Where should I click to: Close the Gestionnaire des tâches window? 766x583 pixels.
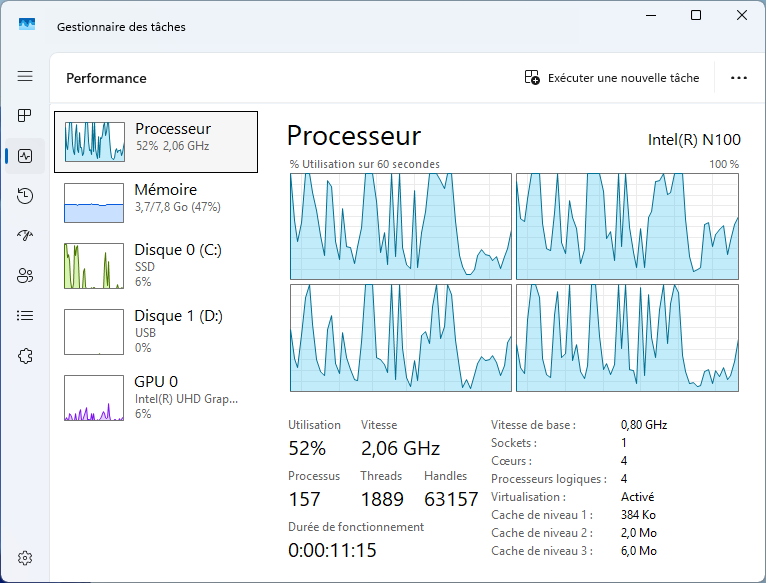click(x=742, y=15)
